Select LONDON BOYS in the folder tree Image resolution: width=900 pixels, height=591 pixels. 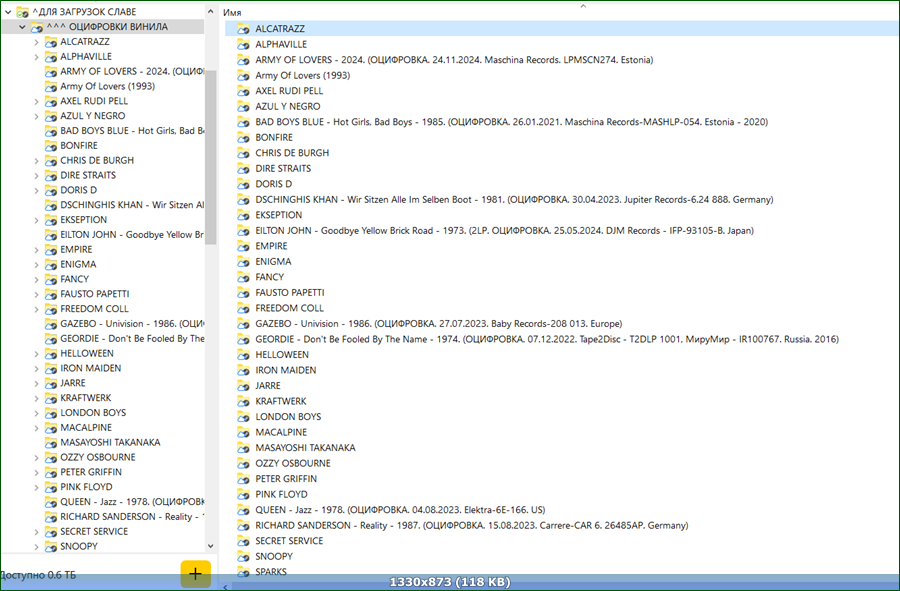[x=93, y=413]
